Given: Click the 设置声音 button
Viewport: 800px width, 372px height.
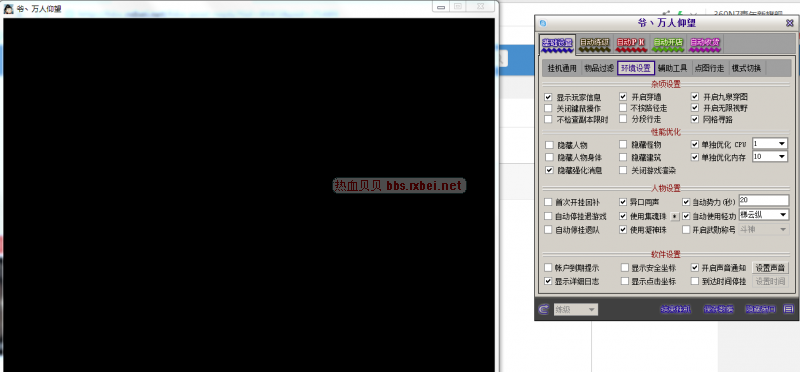Looking at the screenshot, I should point(770,268).
